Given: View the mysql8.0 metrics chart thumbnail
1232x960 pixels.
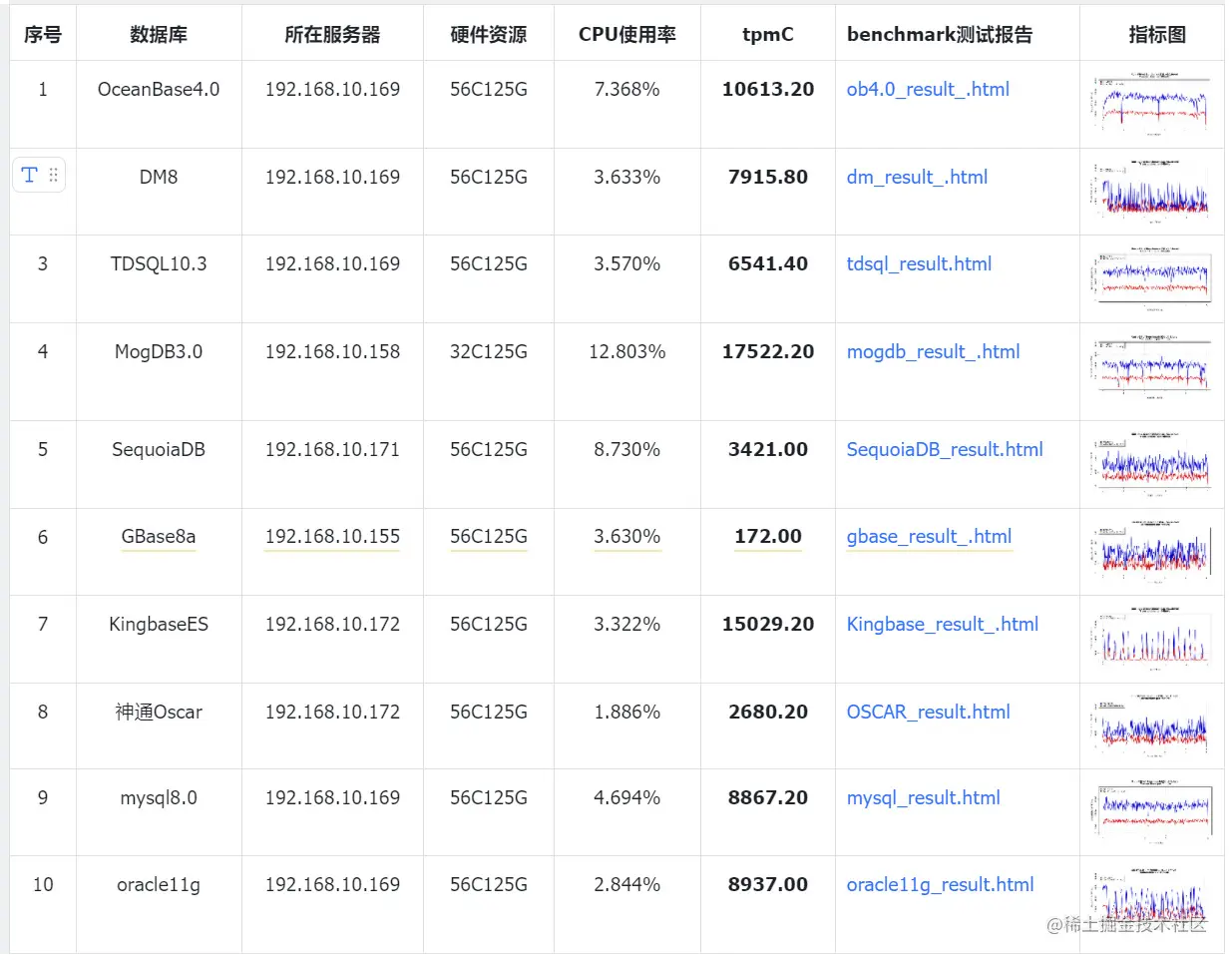Looking at the screenshot, I should [x=1152, y=812].
